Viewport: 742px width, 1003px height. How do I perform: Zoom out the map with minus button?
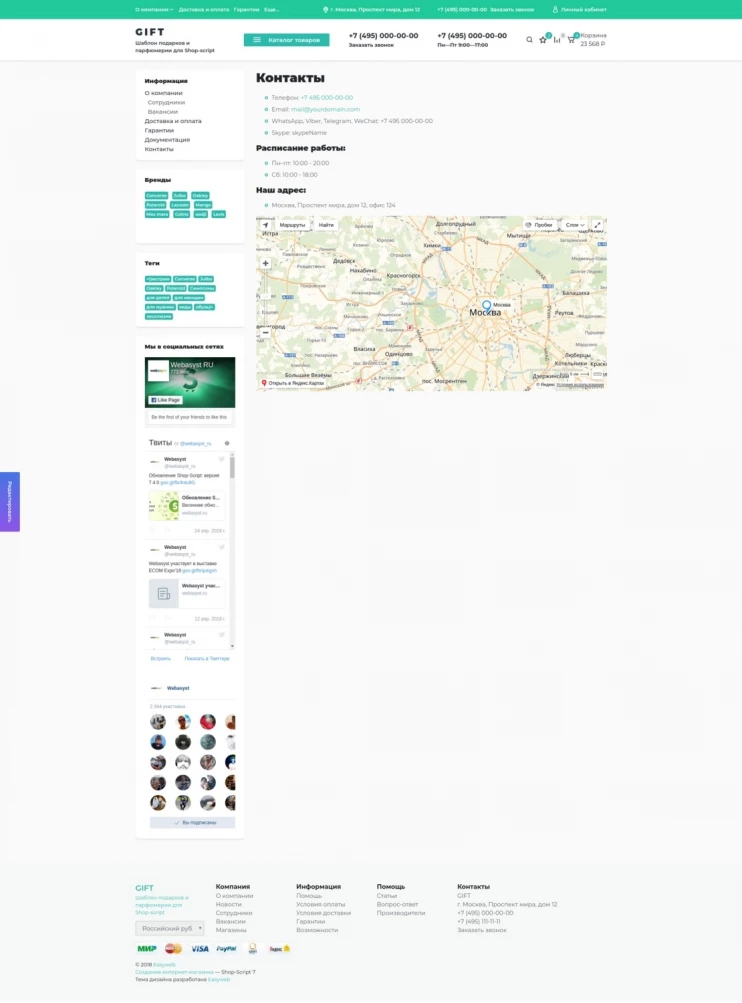click(265, 332)
